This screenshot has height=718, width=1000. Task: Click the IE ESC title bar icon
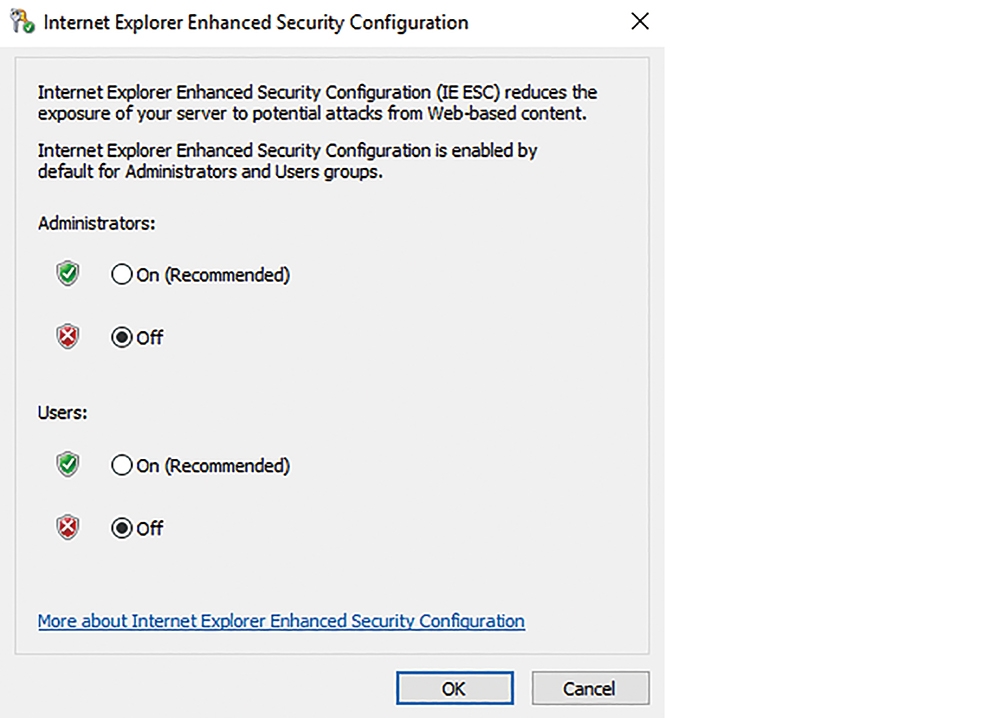click(22, 22)
